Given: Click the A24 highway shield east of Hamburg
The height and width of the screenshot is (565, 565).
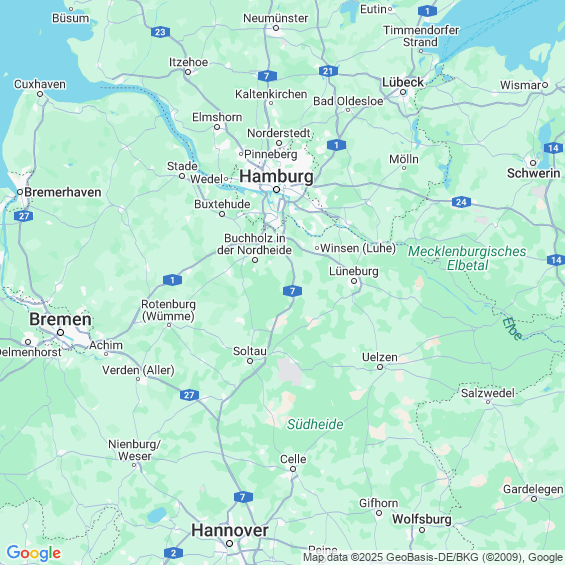Looking at the screenshot, I should [x=461, y=202].
